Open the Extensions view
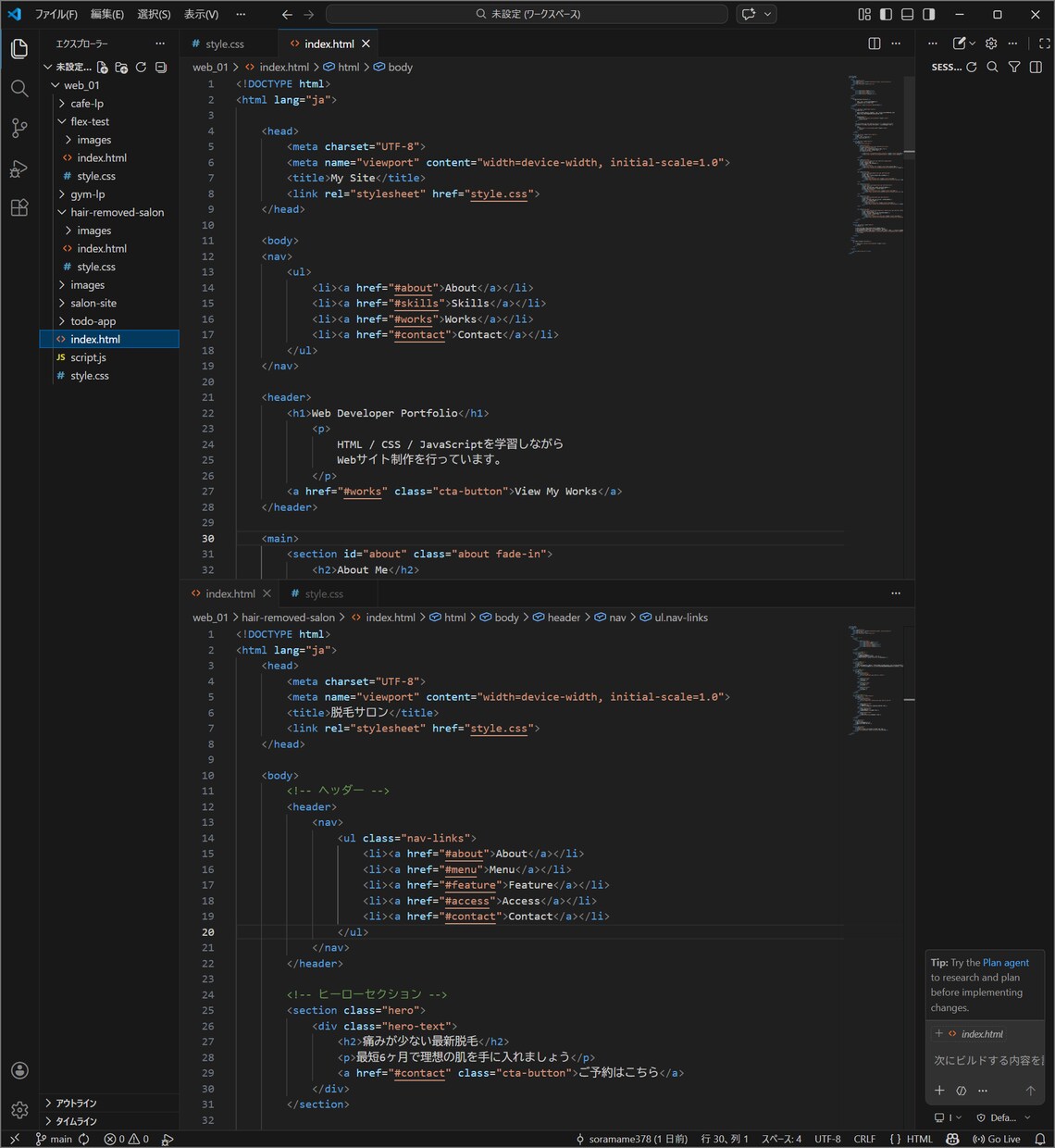Viewport: 1055px width, 1148px height. [19, 207]
